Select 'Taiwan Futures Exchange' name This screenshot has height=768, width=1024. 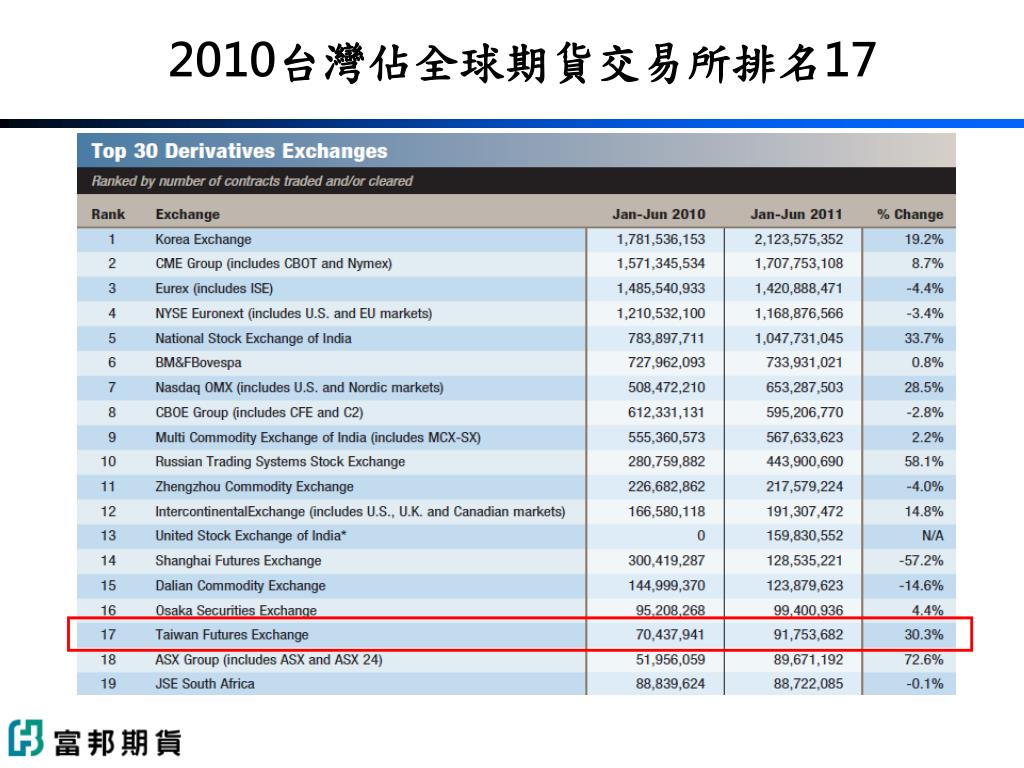point(232,634)
